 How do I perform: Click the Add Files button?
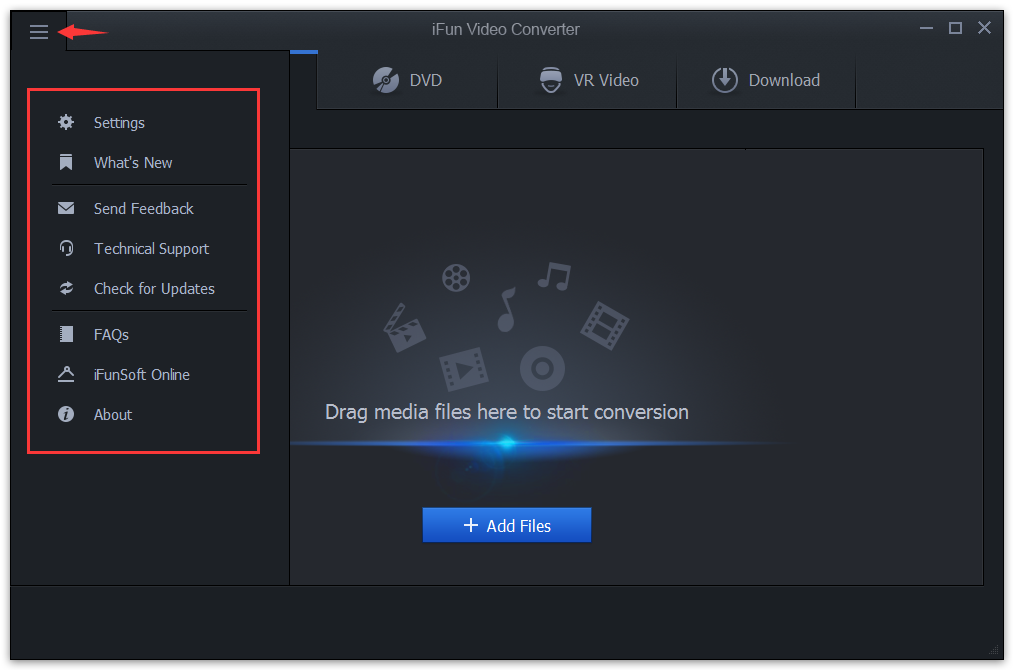(x=507, y=525)
